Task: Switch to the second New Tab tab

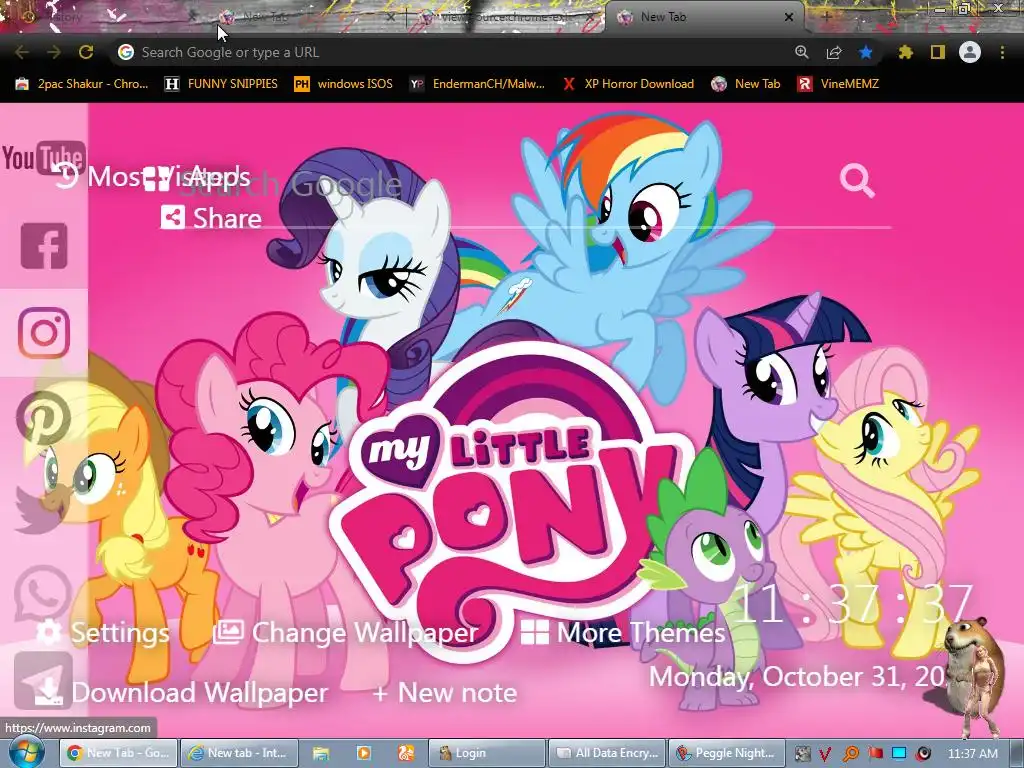Action: (307, 17)
